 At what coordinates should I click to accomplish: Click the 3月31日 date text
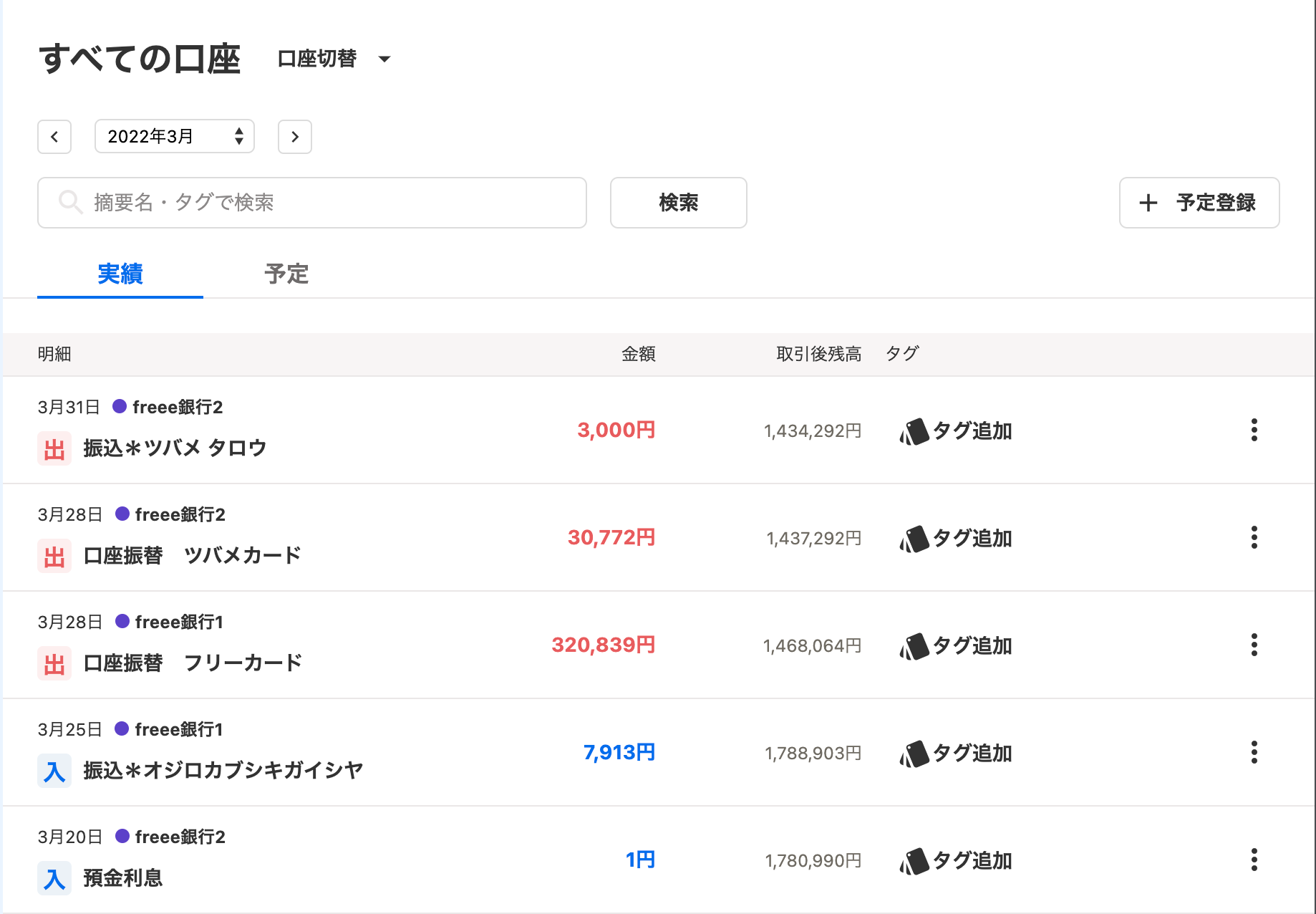[69, 407]
